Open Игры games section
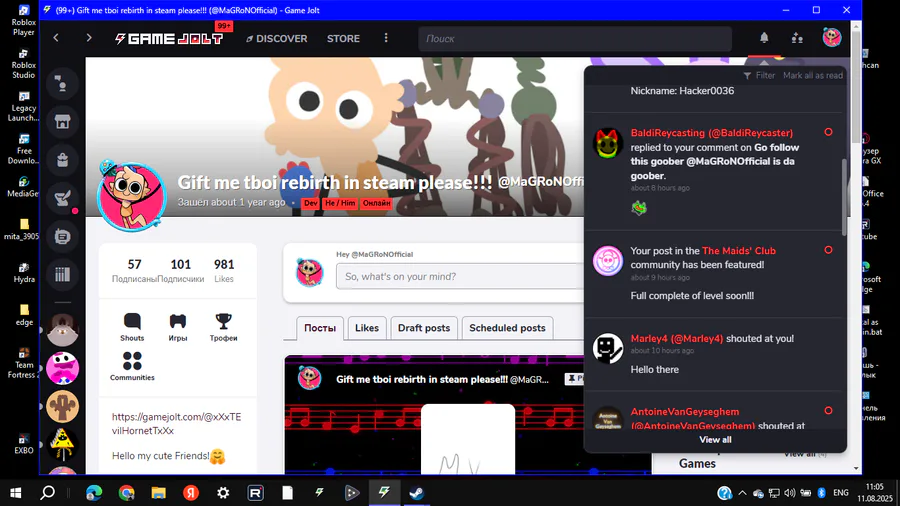Screen dimensions: 900x506 pos(178,328)
